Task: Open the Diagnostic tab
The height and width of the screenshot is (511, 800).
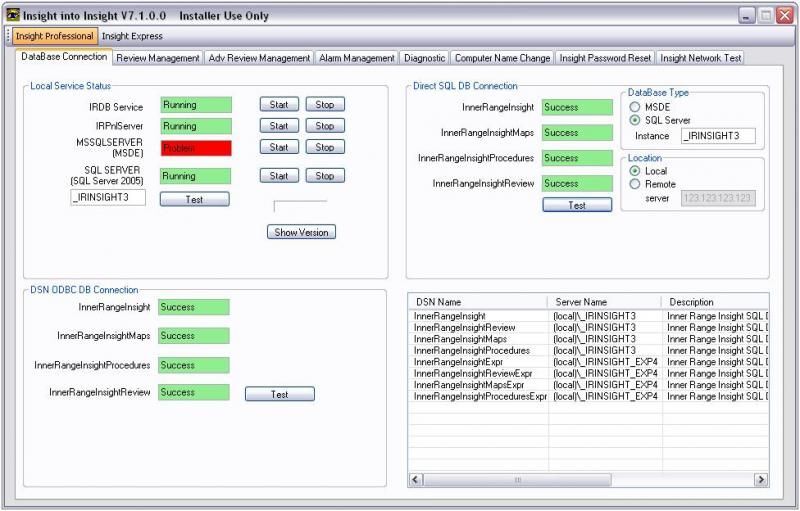Action: pyautogui.click(x=425, y=58)
